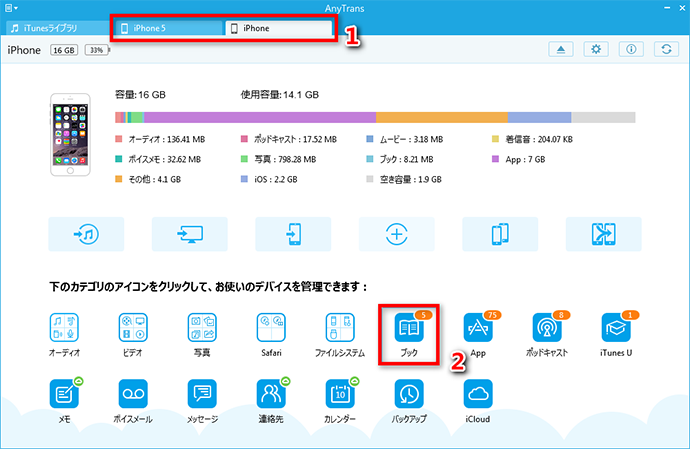Viewport: 690px width, 449px height.
Task: Click the 着信音 : 204.07 KB legend entry
Action: [x=532, y=139]
